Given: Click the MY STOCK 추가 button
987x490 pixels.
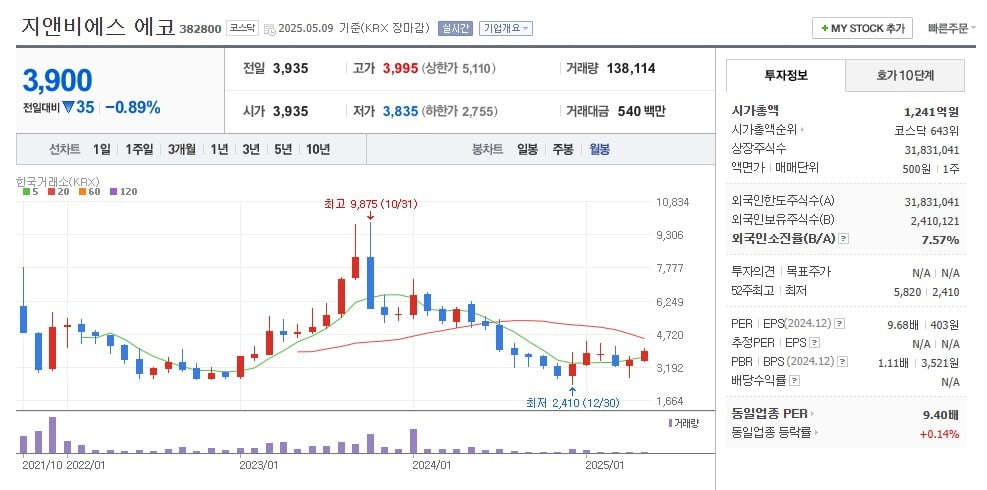Looking at the screenshot, I should (862, 28).
